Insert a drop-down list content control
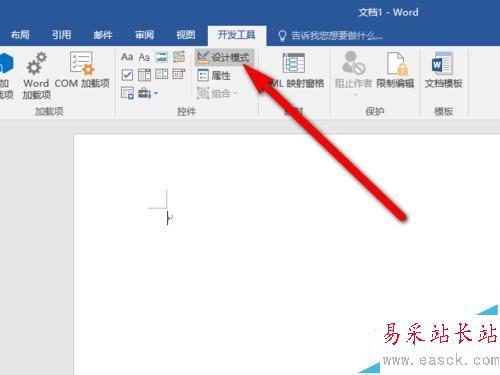 coord(162,74)
